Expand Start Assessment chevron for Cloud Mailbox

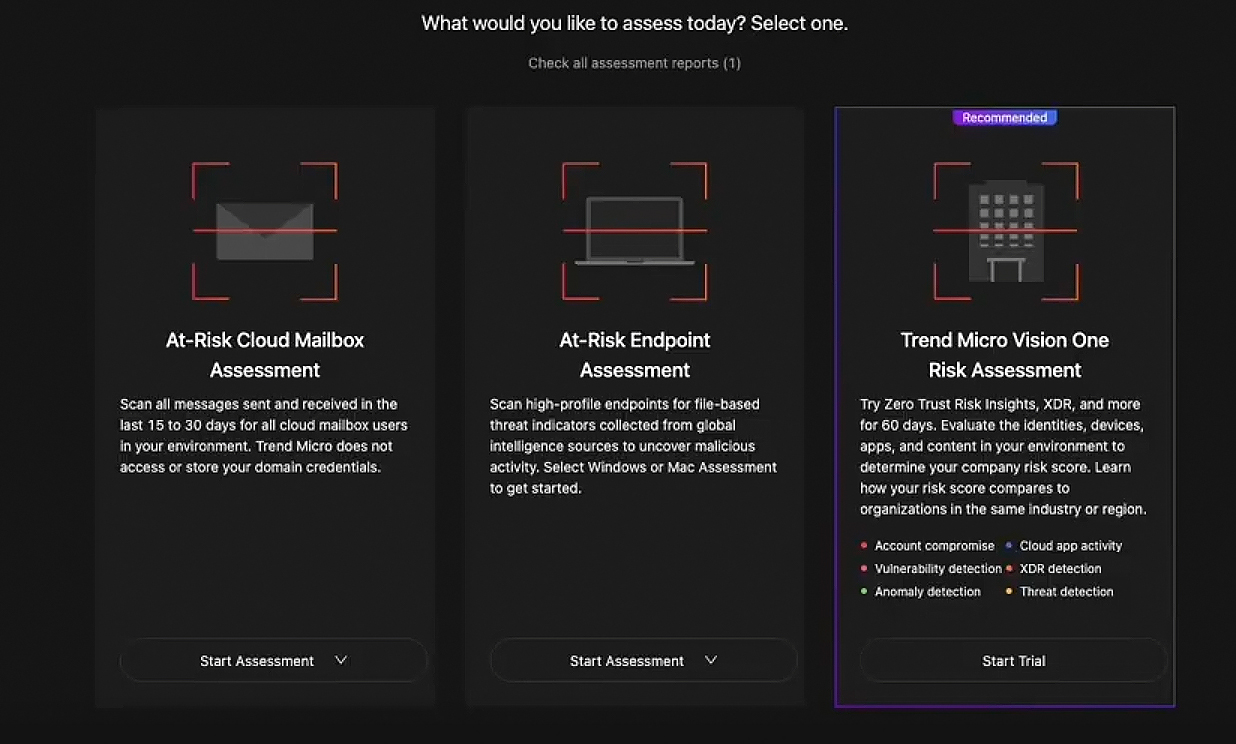pyautogui.click(x=341, y=660)
